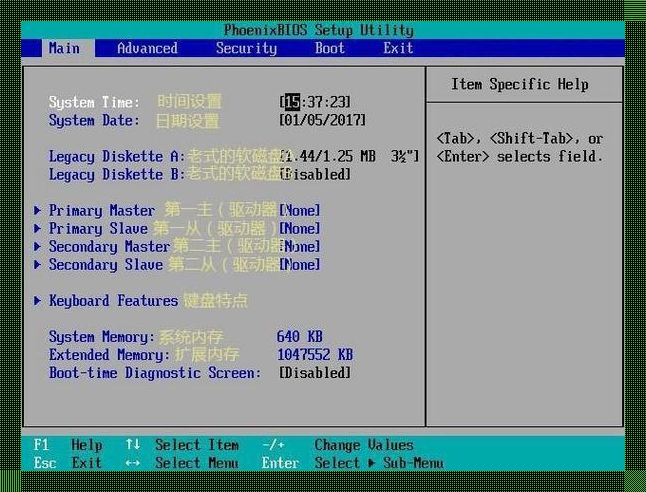Click the Extended Memory label

tap(109, 355)
